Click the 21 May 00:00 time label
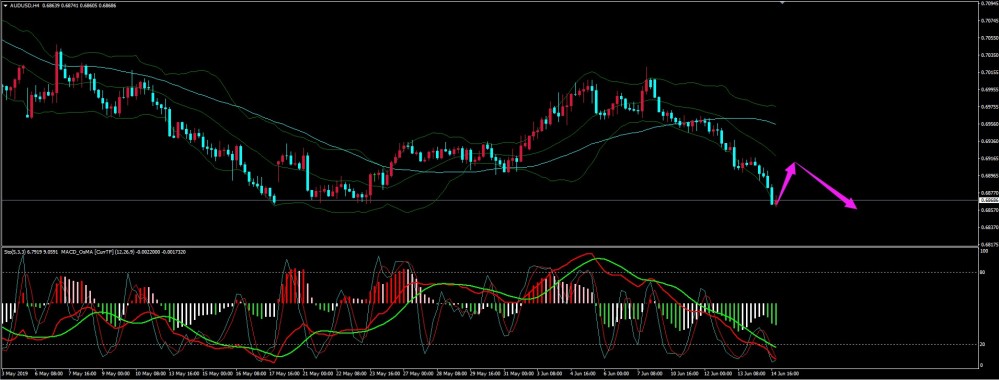The width and height of the screenshot is (999, 380). click(x=318, y=374)
